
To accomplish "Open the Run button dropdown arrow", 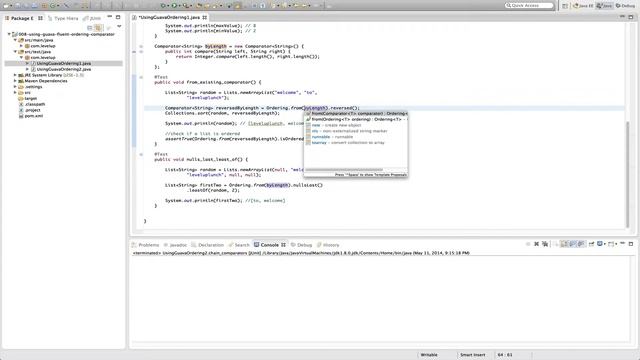I will pyautogui.click(x=179, y=6).
